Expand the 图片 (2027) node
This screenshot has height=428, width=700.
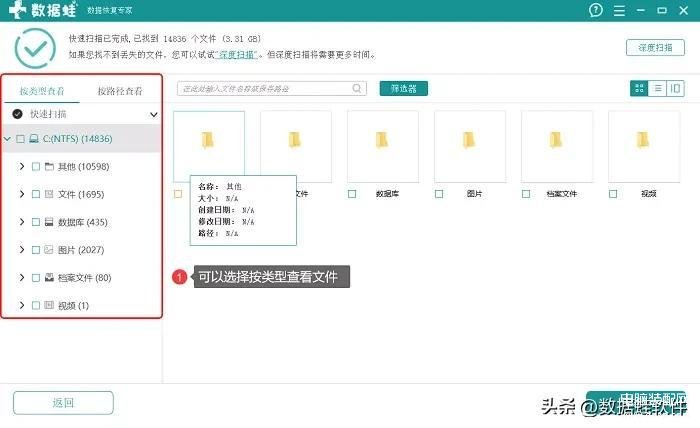(x=21, y=249)
